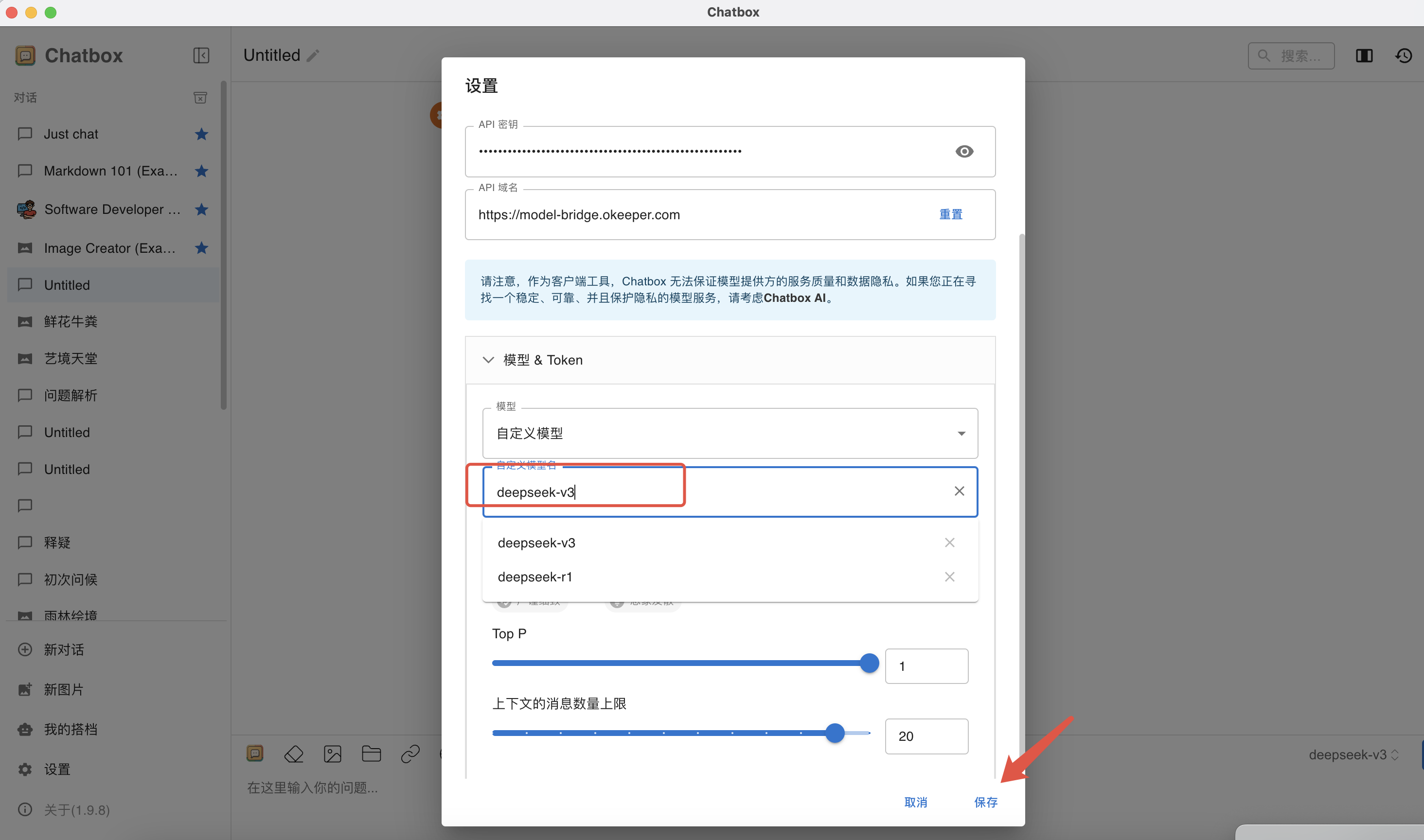Click the folder attach-file icon
Screen dimensions: 1424x840
point(372,754)
